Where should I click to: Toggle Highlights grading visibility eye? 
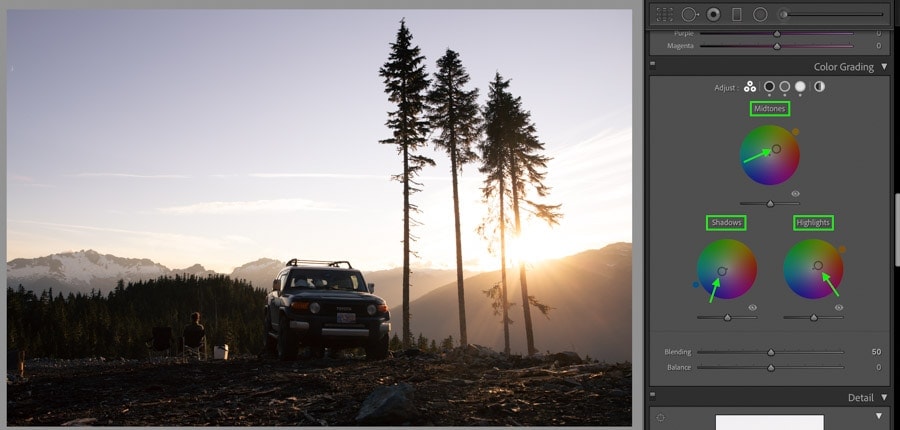(839, 308)
